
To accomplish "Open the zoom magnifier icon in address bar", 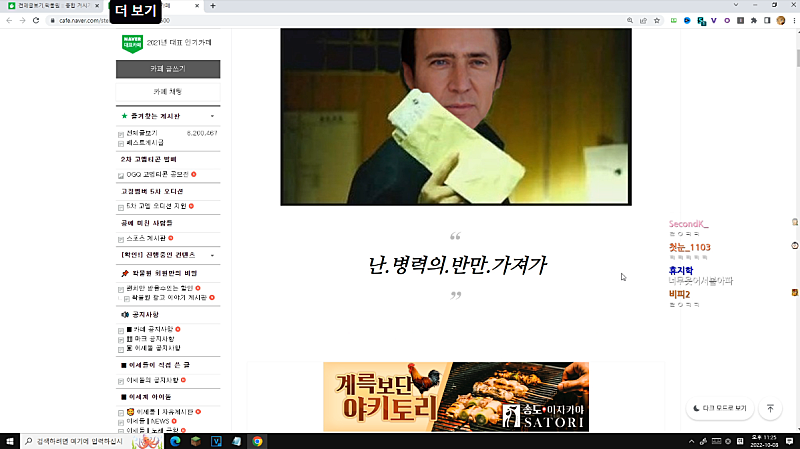I will click(630, 20).
